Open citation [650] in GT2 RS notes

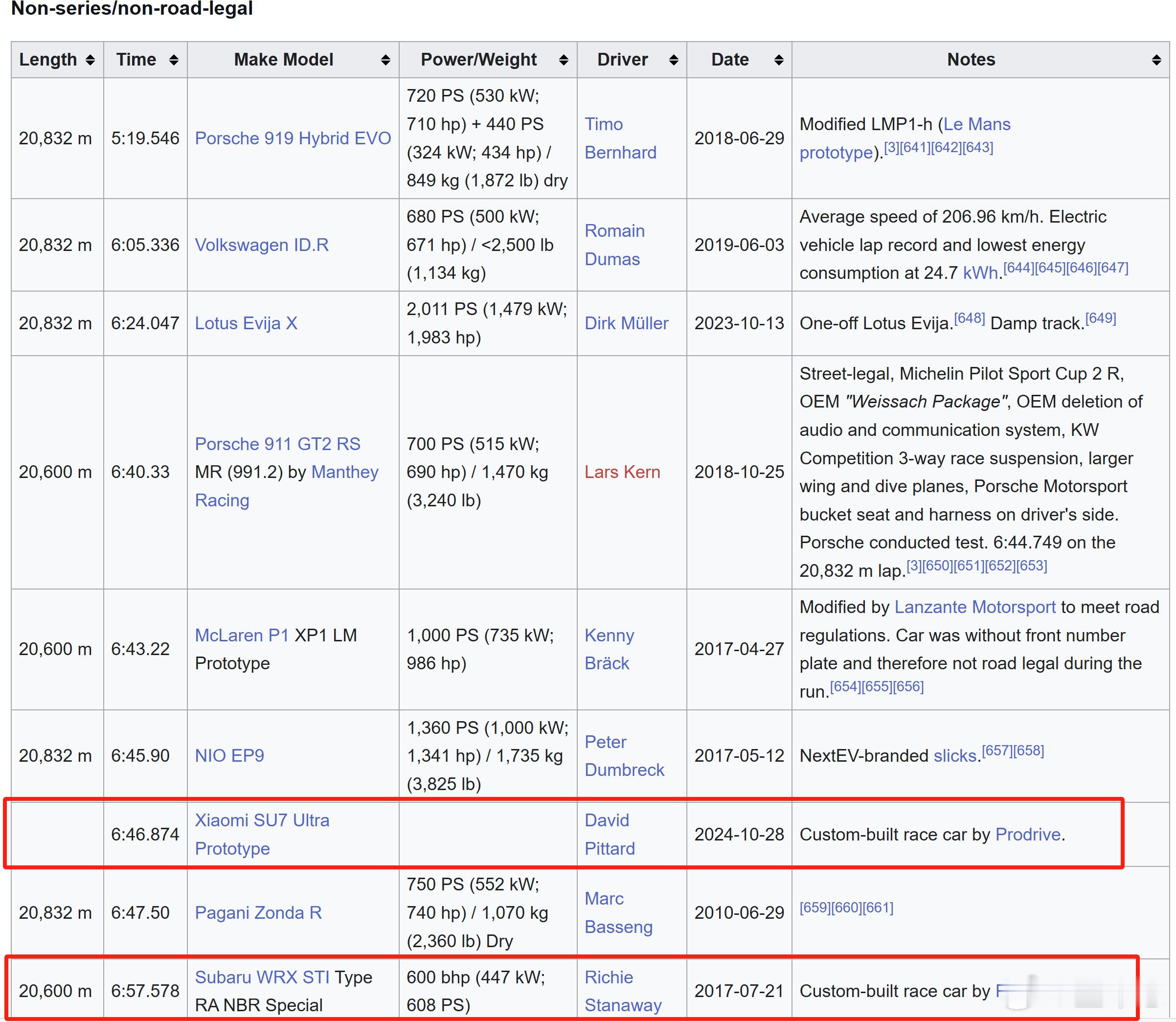point(938,566)
